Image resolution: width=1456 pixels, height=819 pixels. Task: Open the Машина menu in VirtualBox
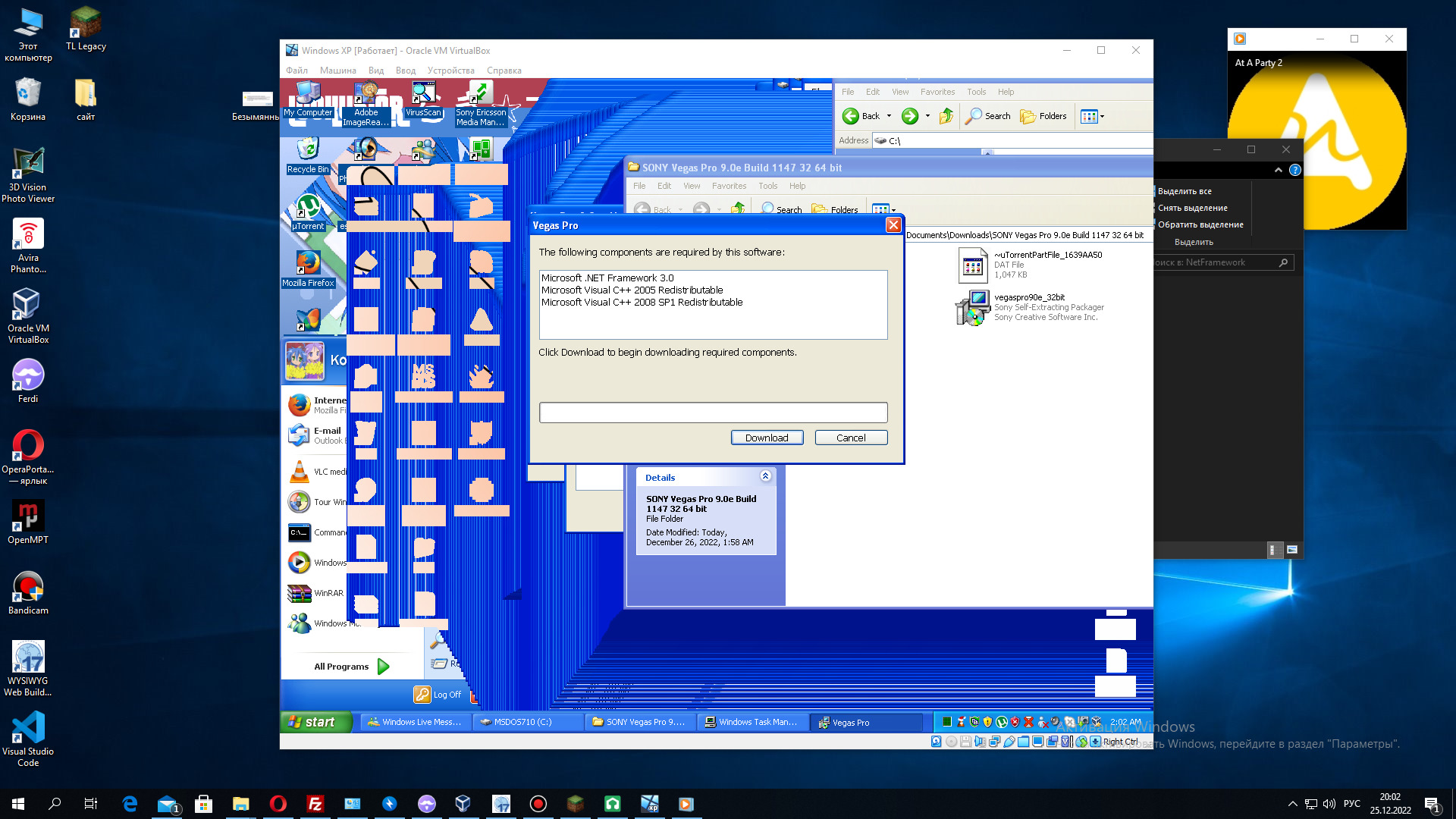tap(337, 71)
